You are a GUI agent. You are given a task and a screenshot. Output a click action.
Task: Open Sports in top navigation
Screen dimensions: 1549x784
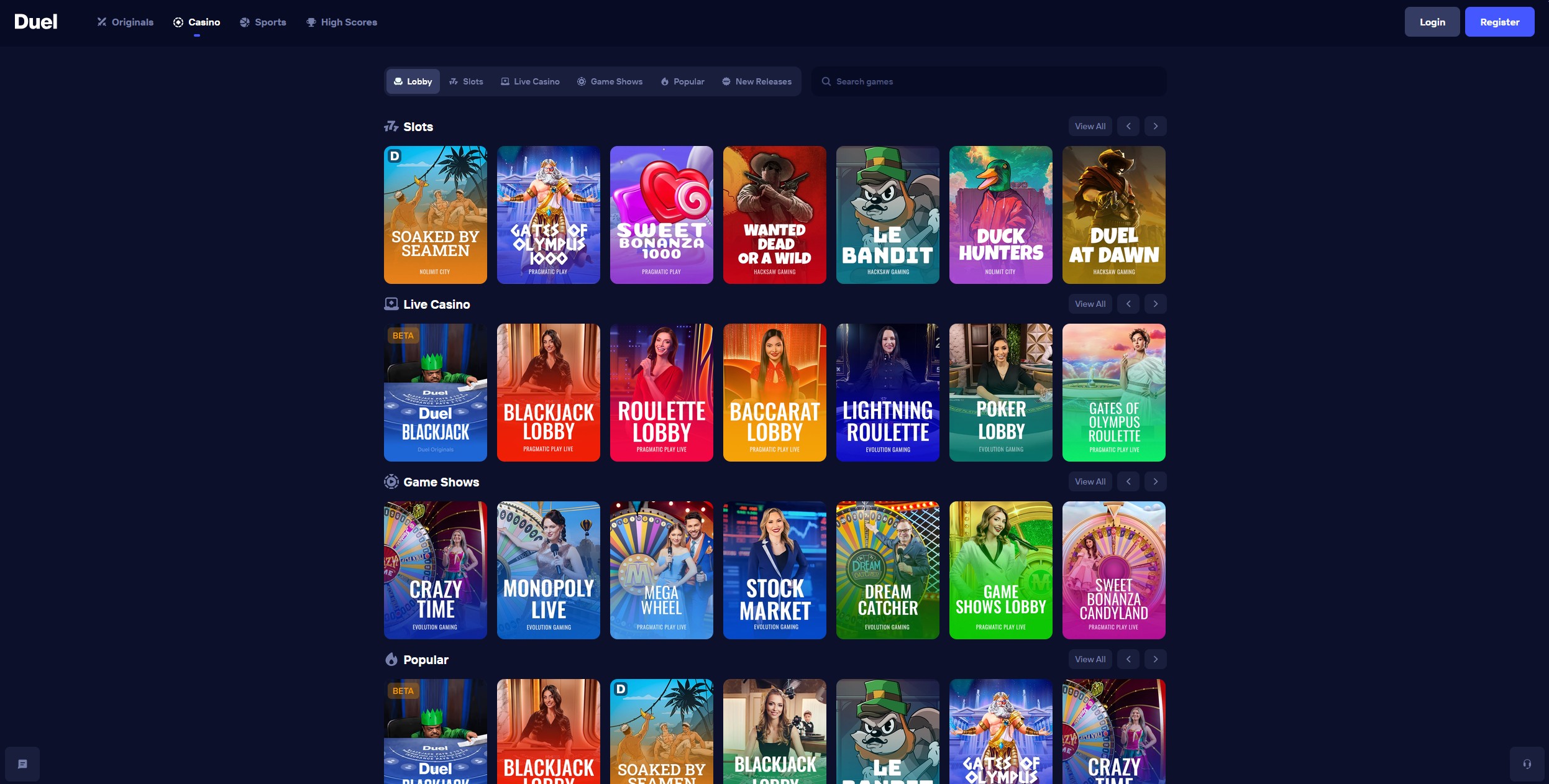click(263, 22)
